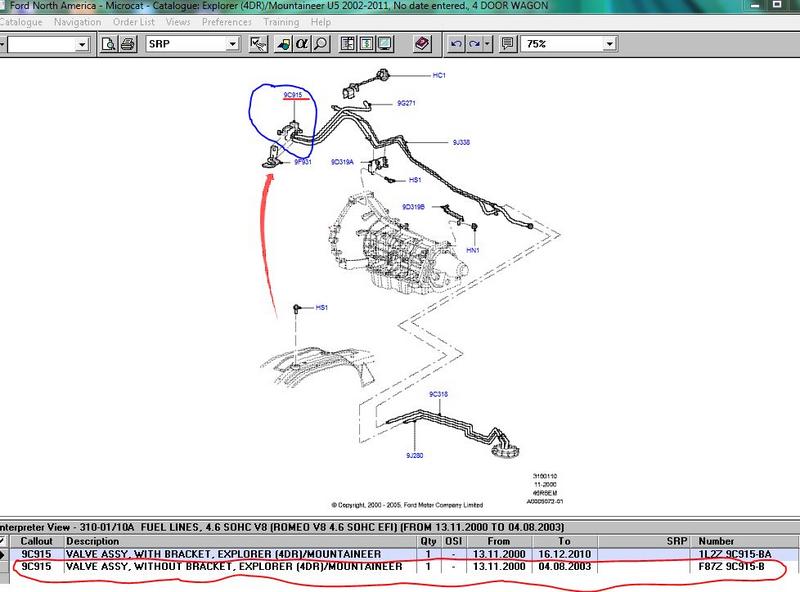Click the magnifying glass search icon
Image resolution: width=800 pixels, height=592 pixels.
pyautogui.click(x=320, y=44)
